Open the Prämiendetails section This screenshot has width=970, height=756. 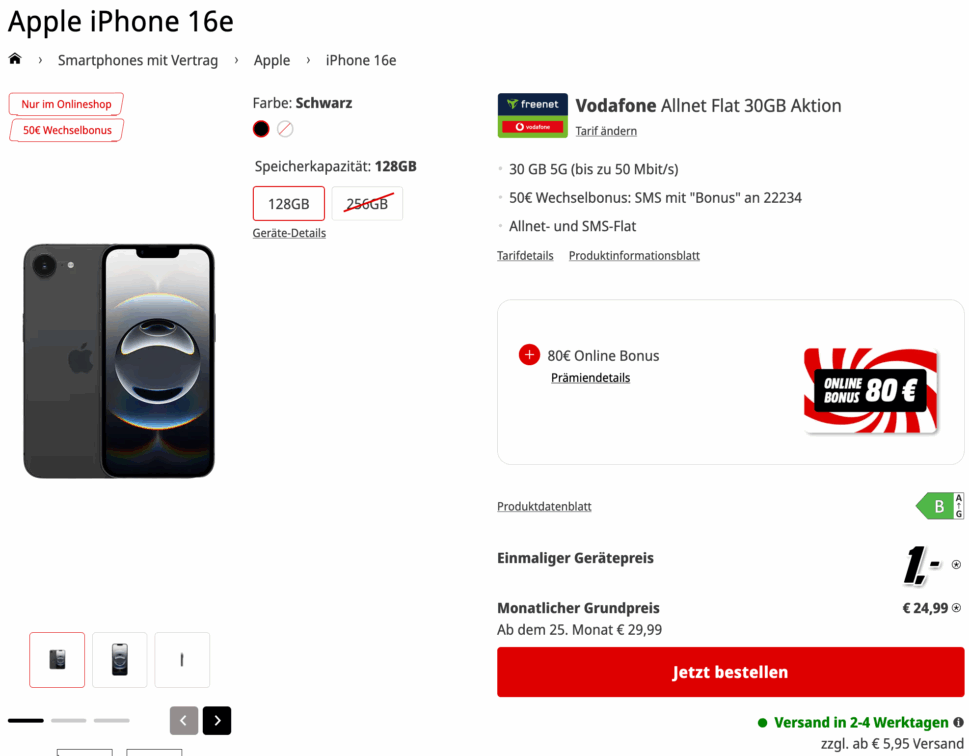590,377
